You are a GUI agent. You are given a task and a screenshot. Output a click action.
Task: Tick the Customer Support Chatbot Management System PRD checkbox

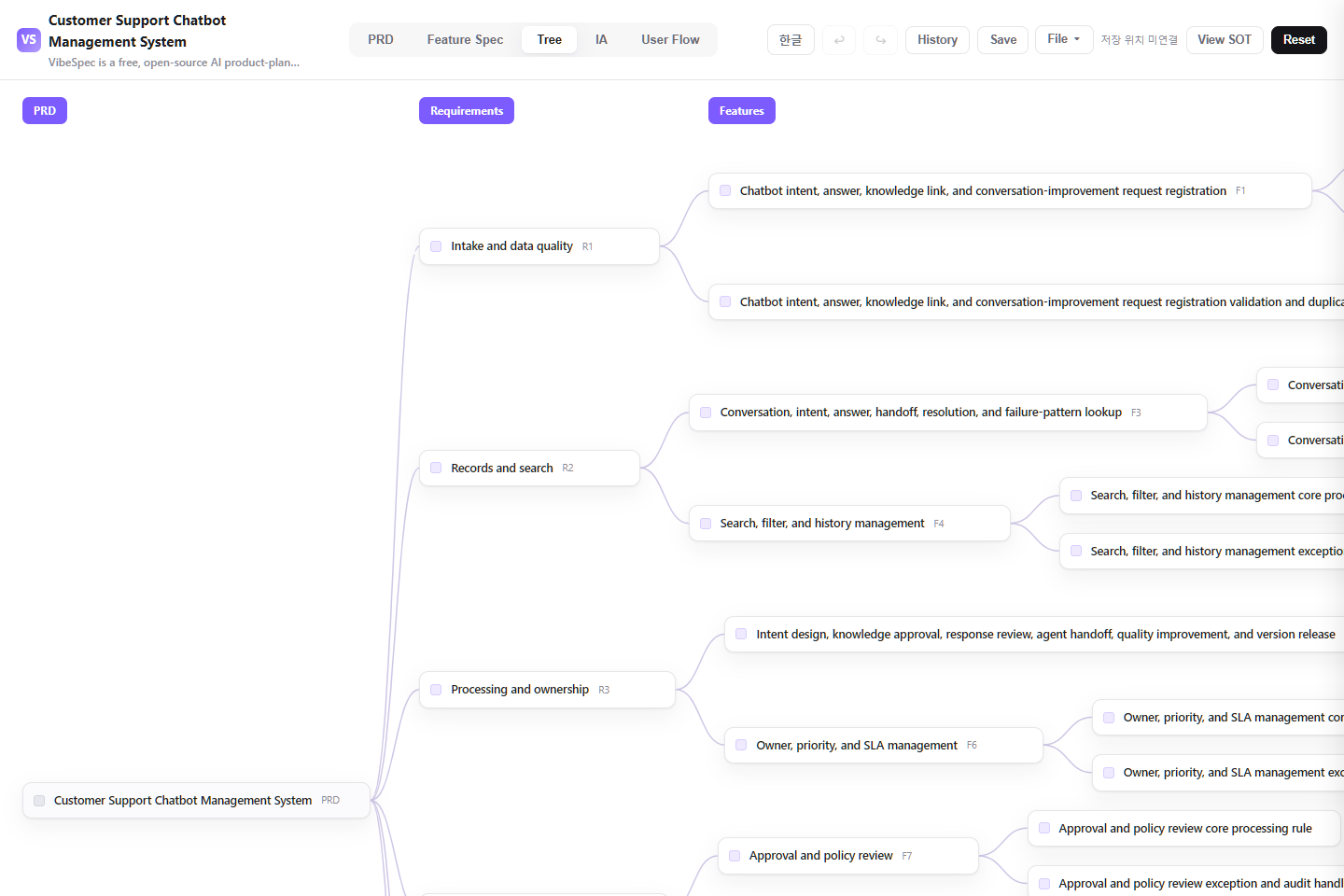point(39,801)
